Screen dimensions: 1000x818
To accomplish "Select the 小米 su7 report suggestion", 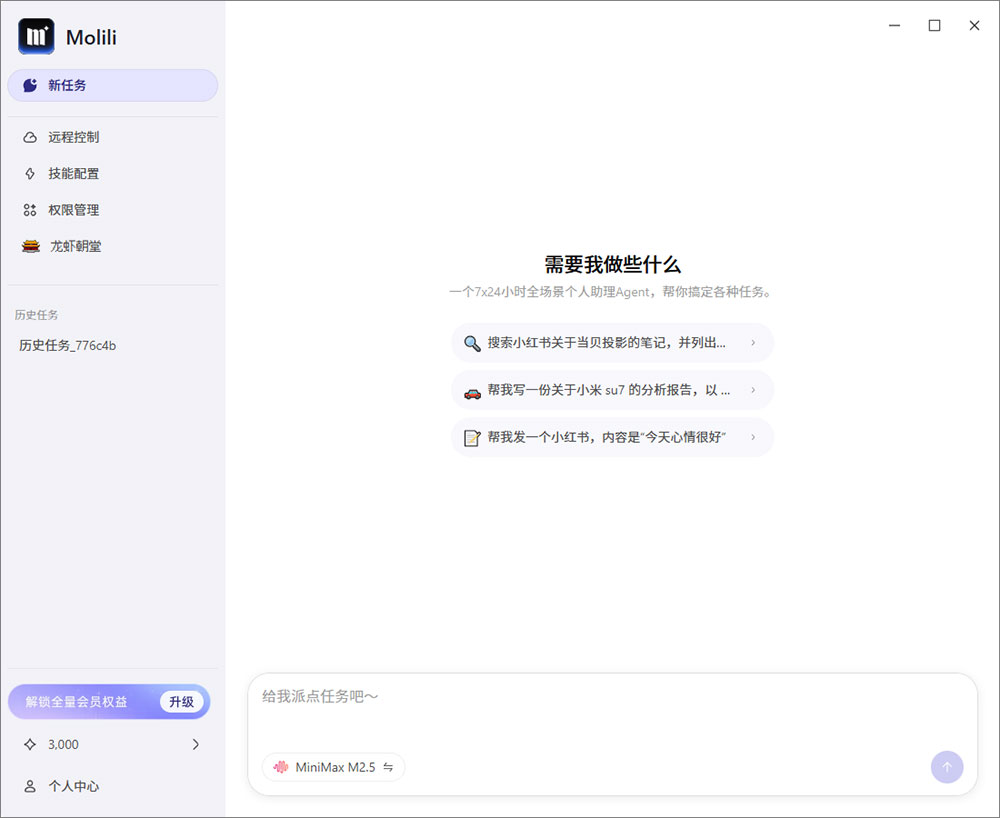I will tap(612, 390).
